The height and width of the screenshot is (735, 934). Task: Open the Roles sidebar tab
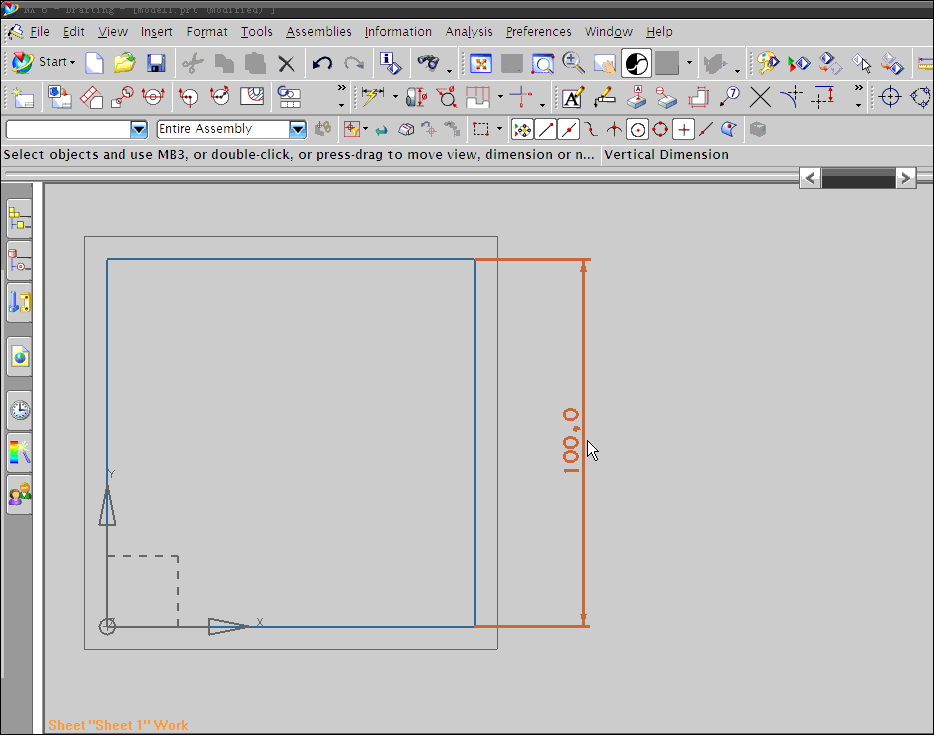[19, 494]
